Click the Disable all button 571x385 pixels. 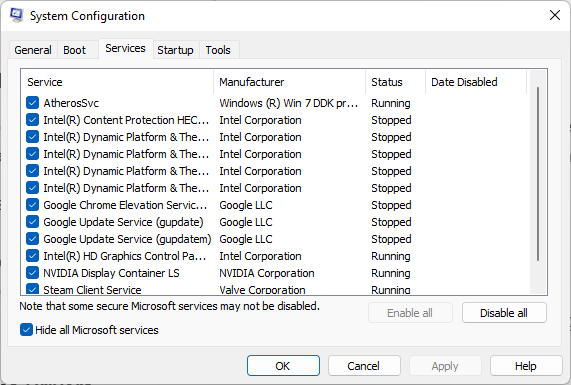point(504,313)
